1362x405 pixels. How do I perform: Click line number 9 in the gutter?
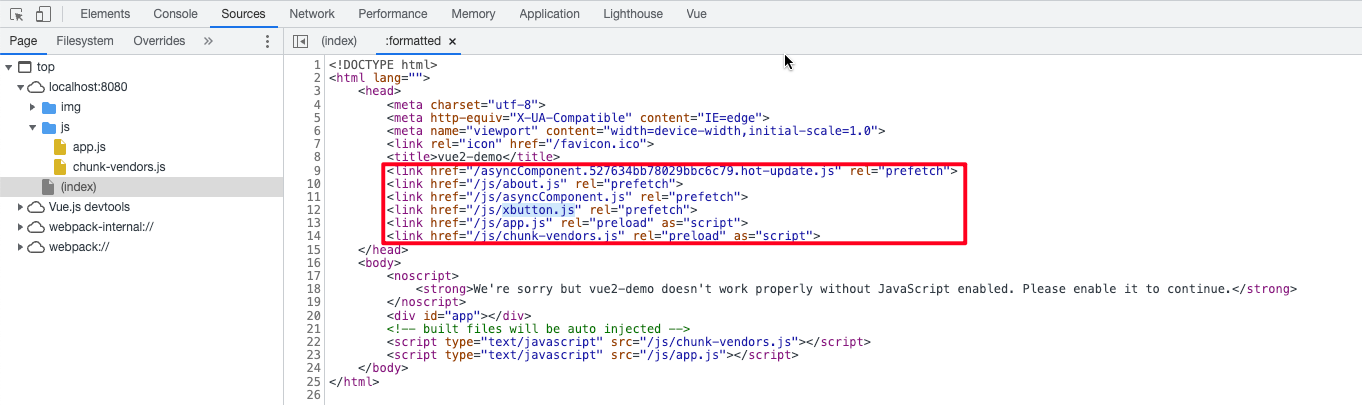tap(316, 171)
